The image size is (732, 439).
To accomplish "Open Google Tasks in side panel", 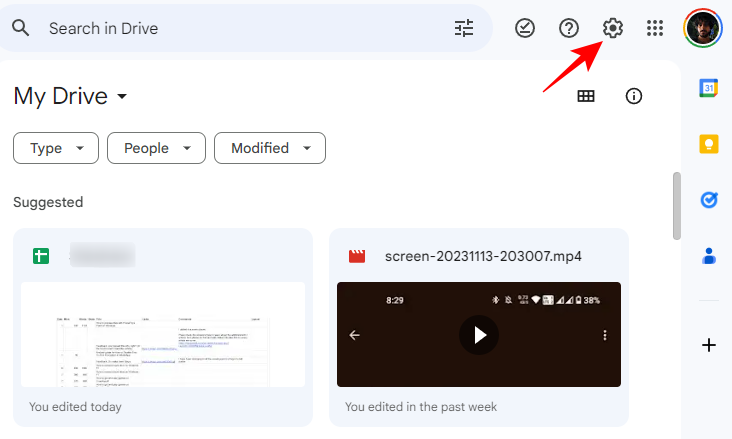I will pyautogui.click(x=709, y=200).
